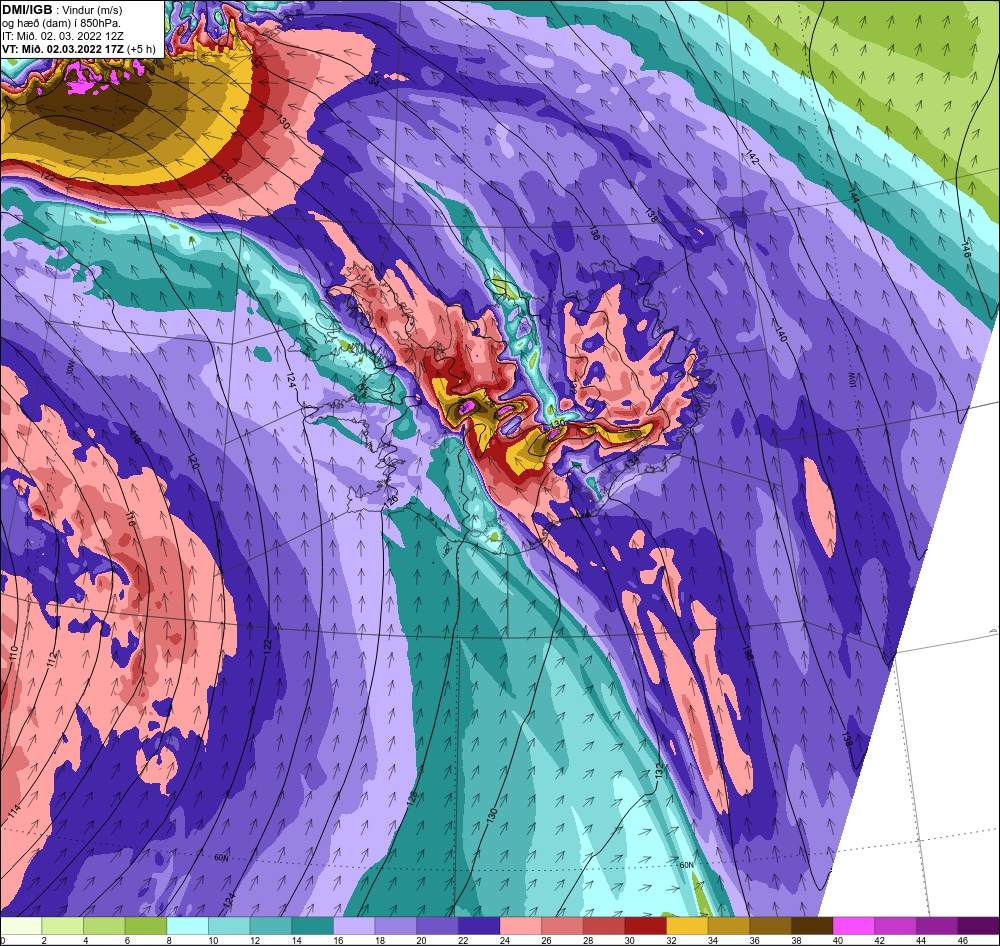Select the legend value label '20'
1000x946 pixels.
click(x=421, y=940)
